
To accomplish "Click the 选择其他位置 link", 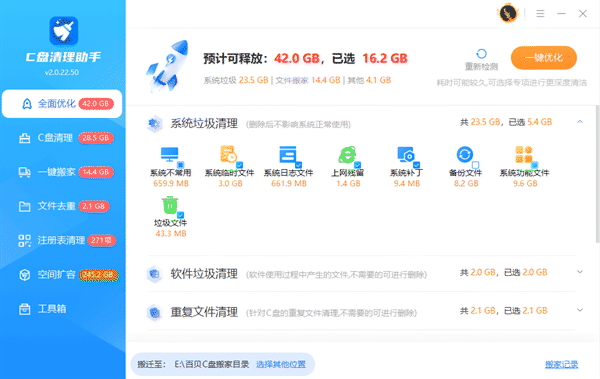I will [280, 364].
